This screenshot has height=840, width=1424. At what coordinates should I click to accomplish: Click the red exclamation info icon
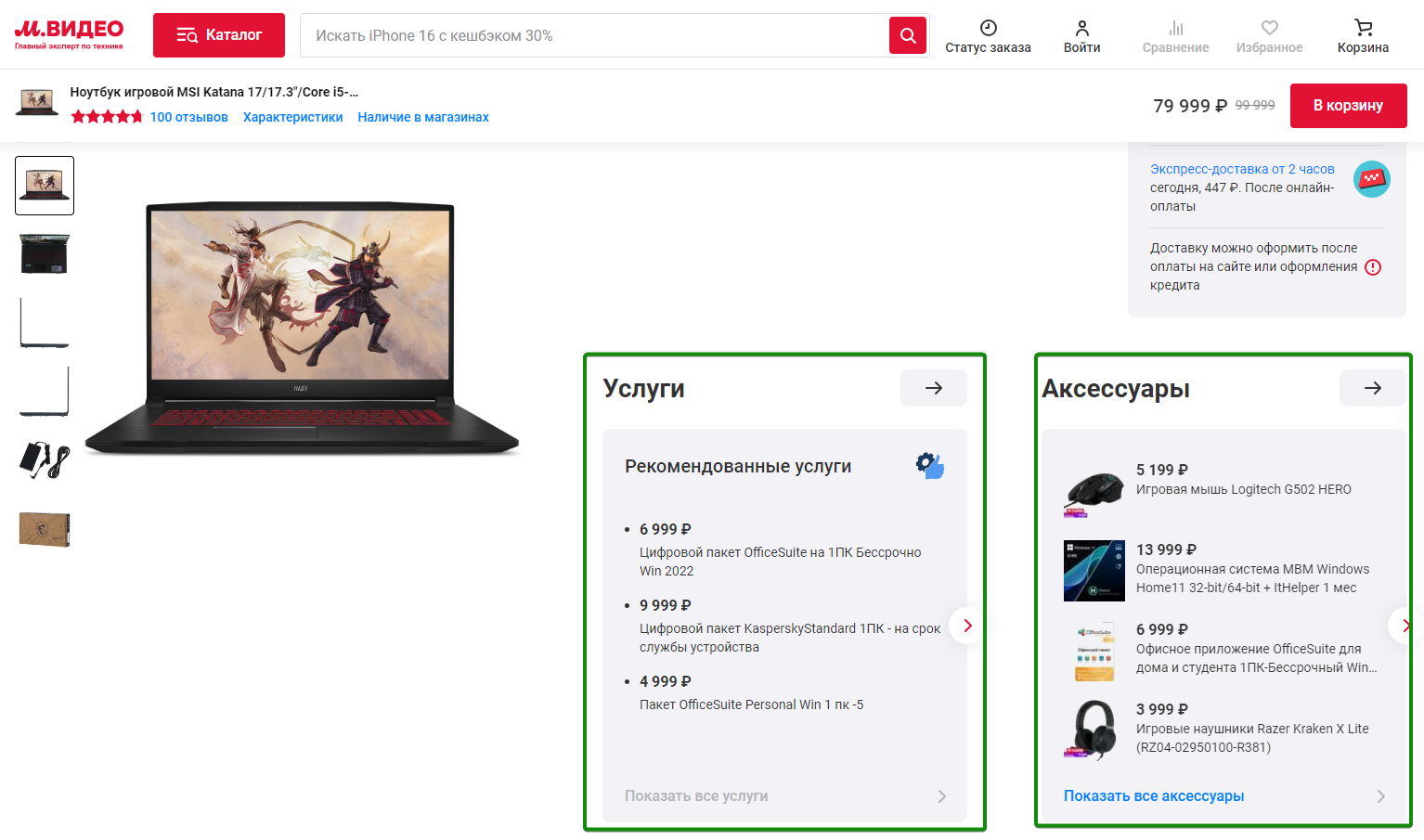(x=1373, y=267)
